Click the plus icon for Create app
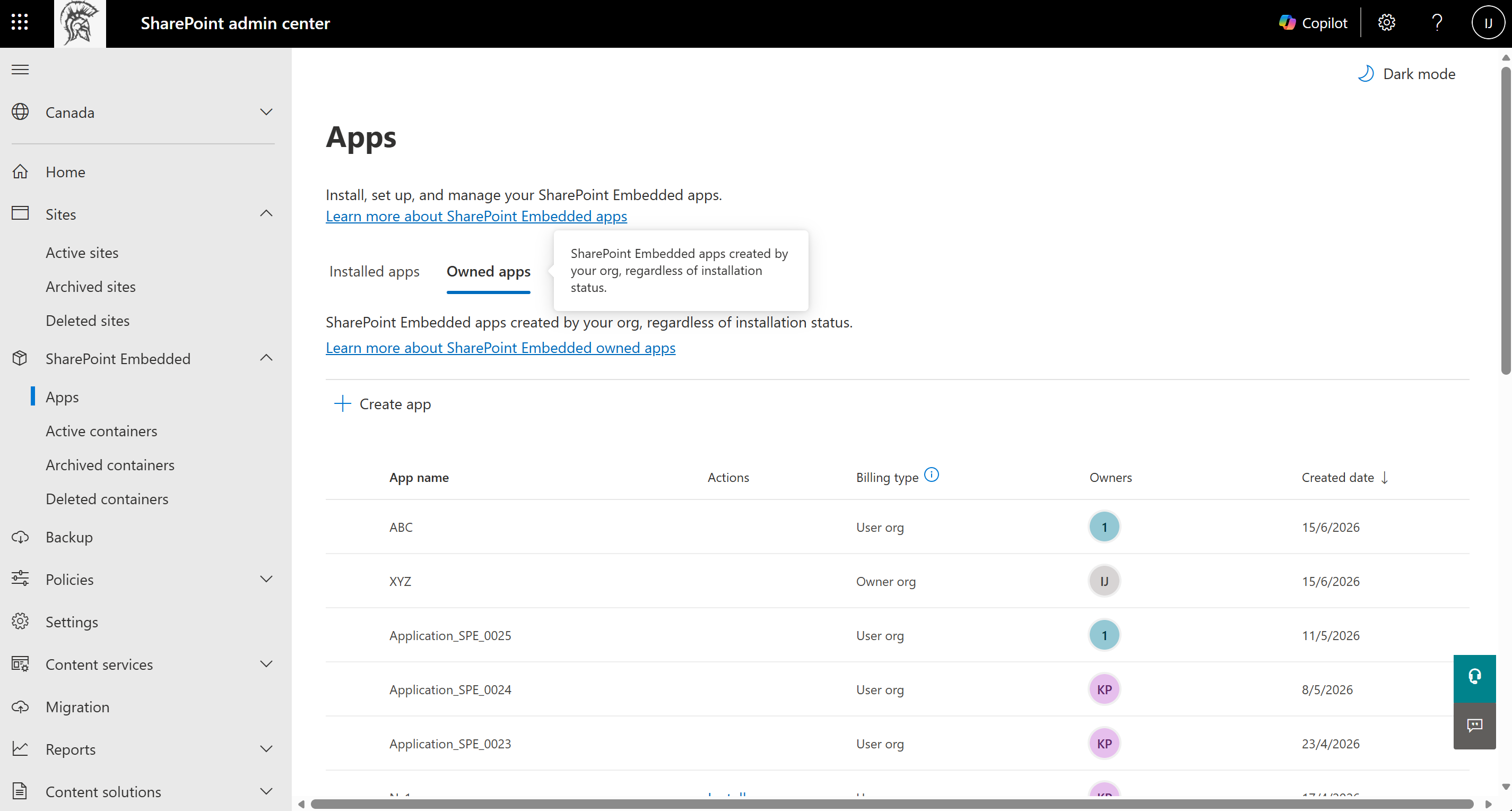 (342, 403)
